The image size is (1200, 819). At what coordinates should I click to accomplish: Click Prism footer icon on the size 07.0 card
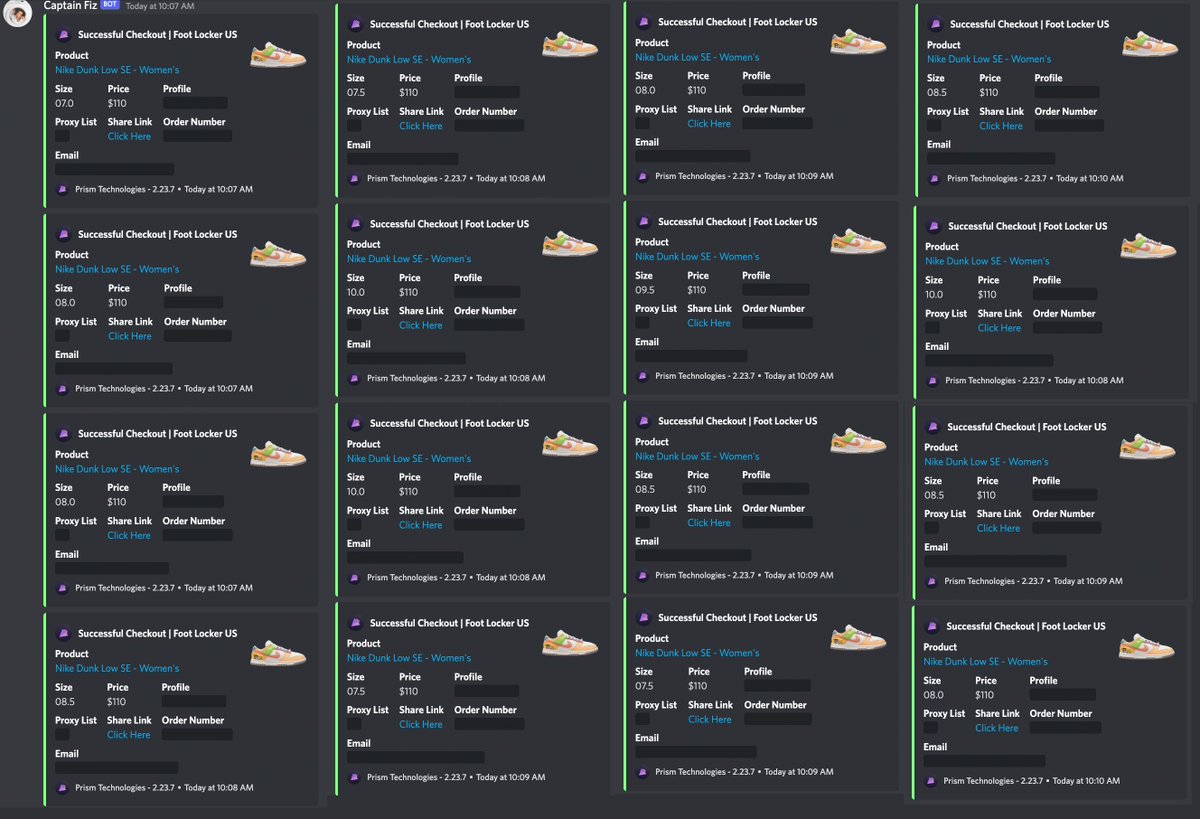[62, 189]
